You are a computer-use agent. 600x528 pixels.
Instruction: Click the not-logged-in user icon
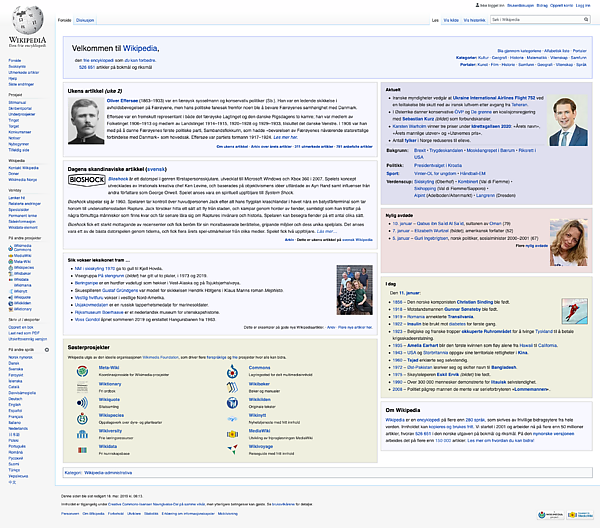[x=477, y=5]
